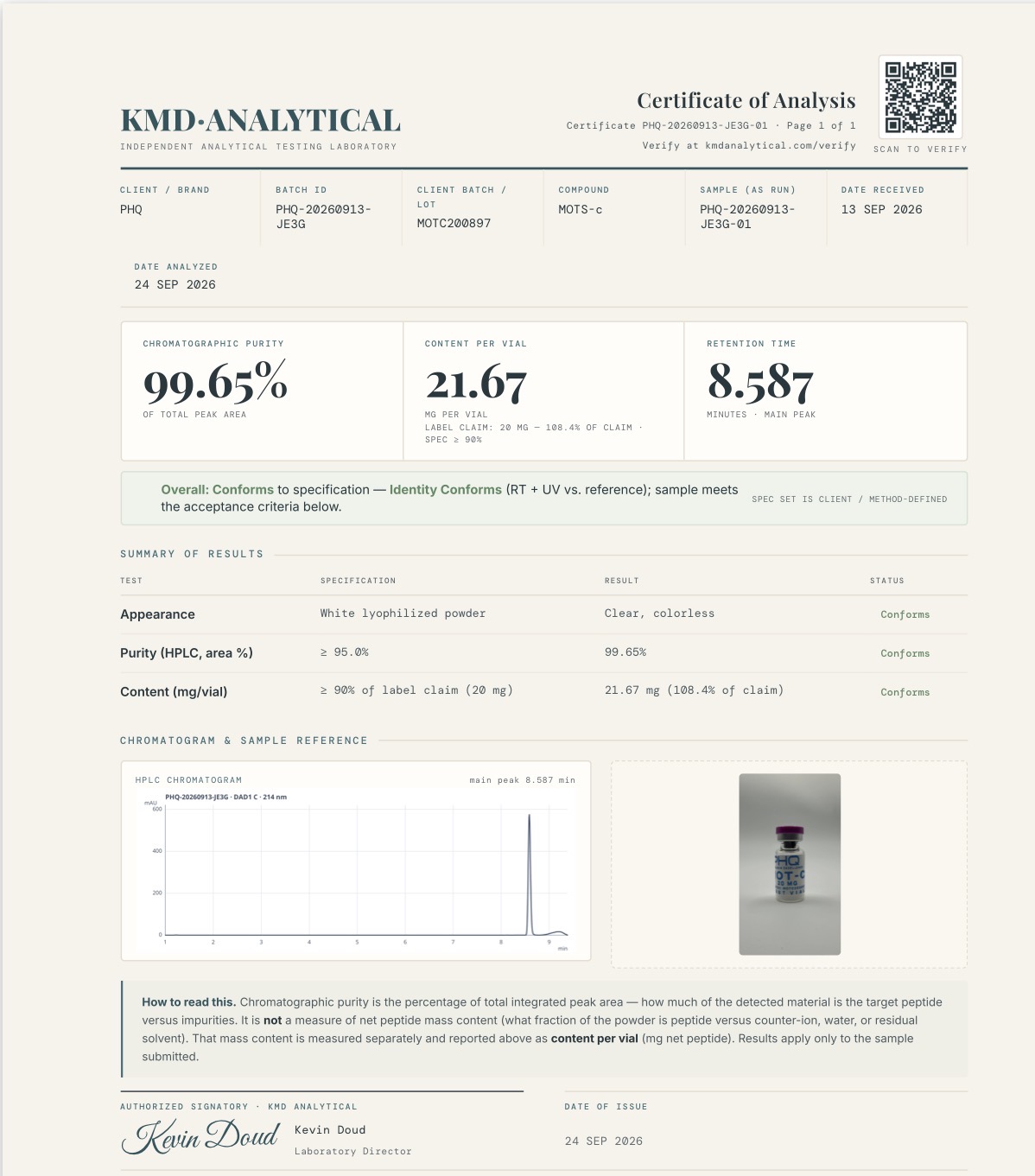Click the main peak 8.587 min label
Viewport: 1035px width, 1176px height.
(522, 780)
